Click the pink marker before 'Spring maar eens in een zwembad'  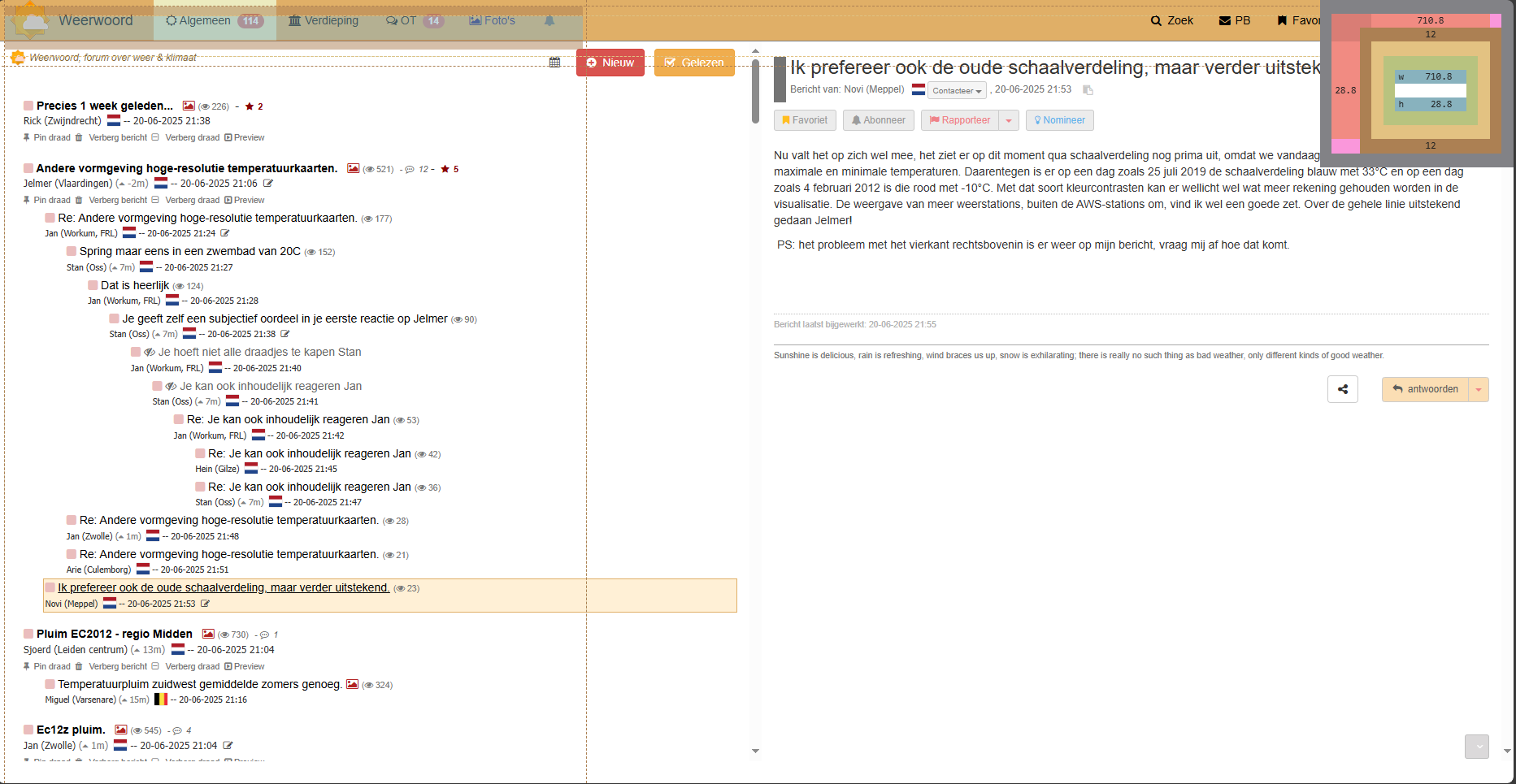pyautogui.click(x=72, y=251)
